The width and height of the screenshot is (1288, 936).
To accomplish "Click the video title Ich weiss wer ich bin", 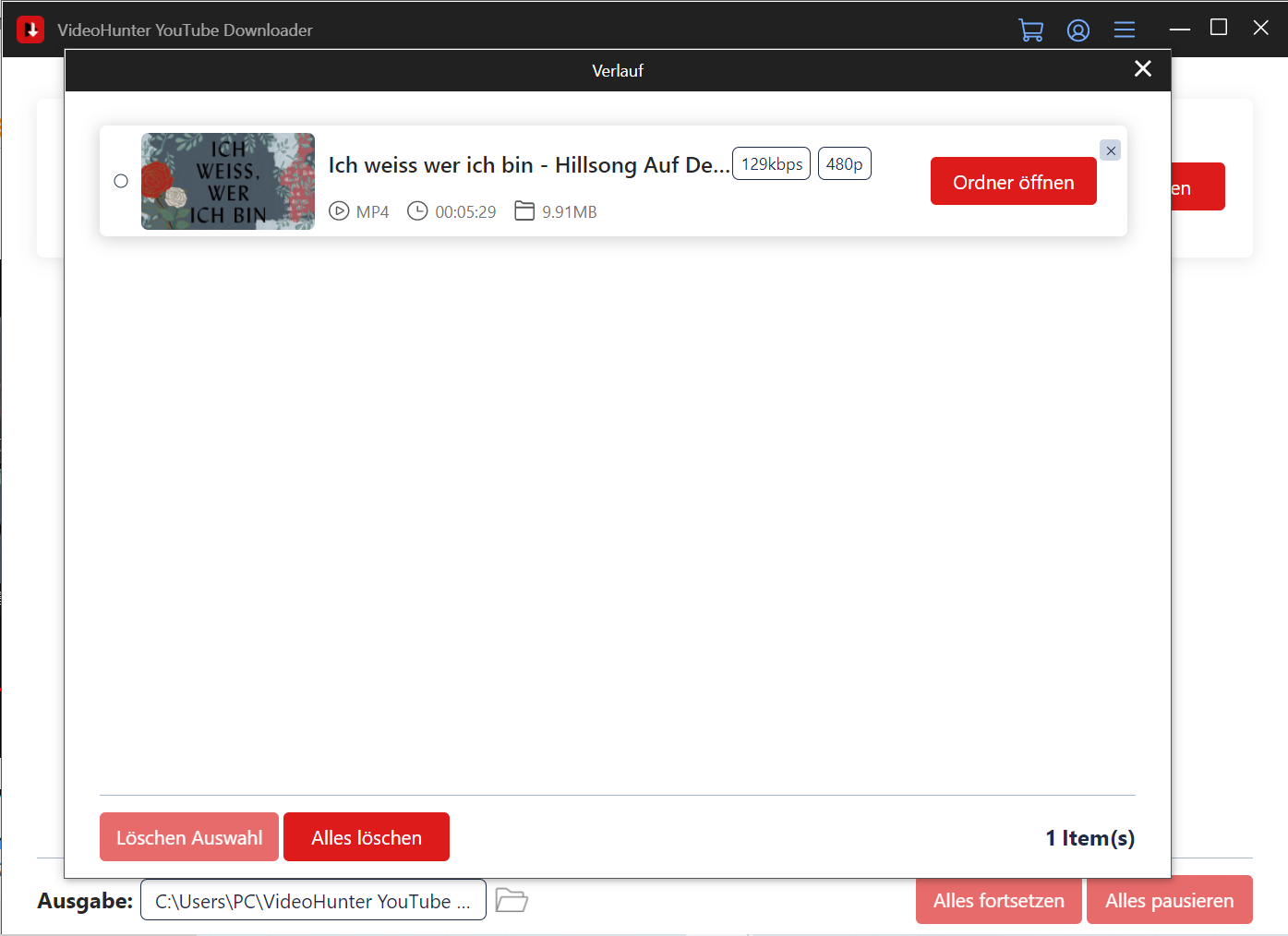I will pos(529,165).
